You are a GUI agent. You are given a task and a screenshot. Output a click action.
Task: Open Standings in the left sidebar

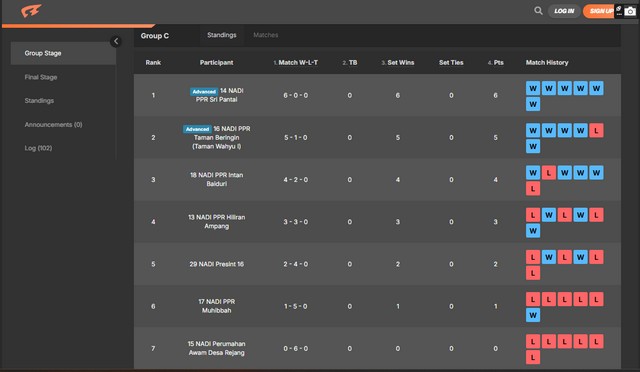pos(39,100)
